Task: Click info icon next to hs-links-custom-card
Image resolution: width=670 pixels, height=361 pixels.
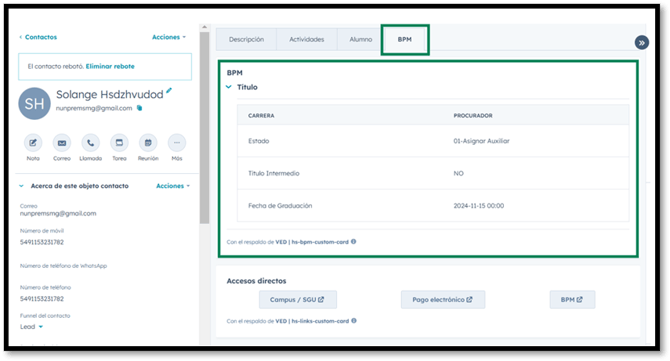Action: [x=354, y=321]
